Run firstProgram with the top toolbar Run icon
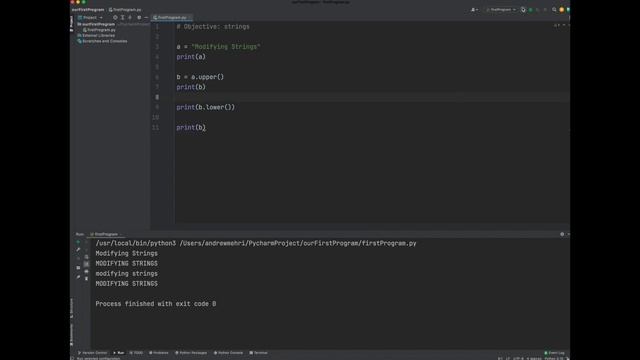 coord(523,10)
